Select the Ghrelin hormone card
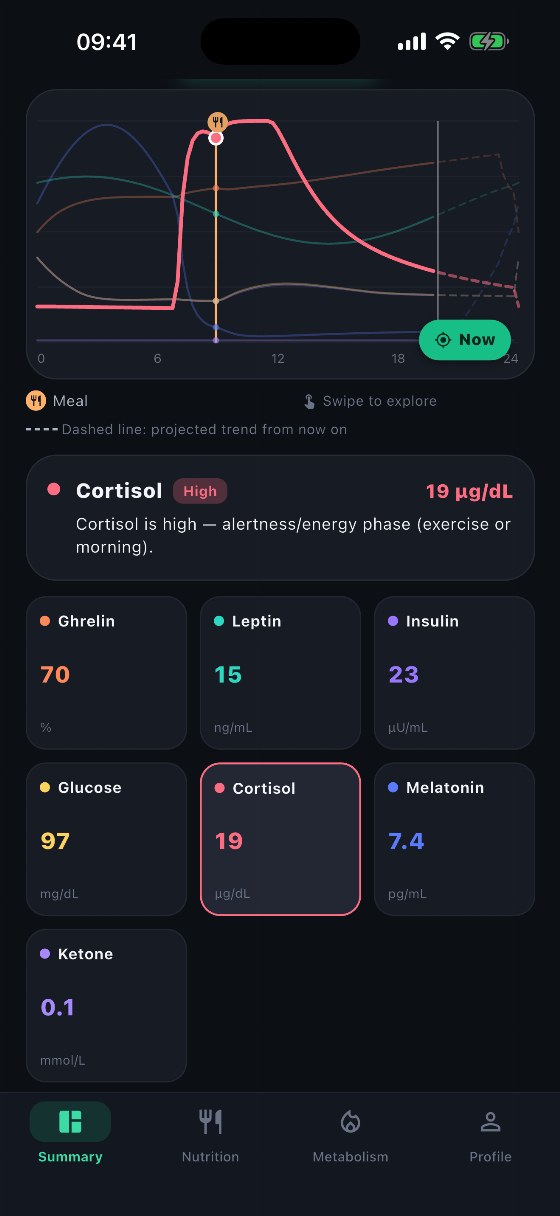Image resolution: width=560 pixels, height=1216 pixels. pos(106,673)
